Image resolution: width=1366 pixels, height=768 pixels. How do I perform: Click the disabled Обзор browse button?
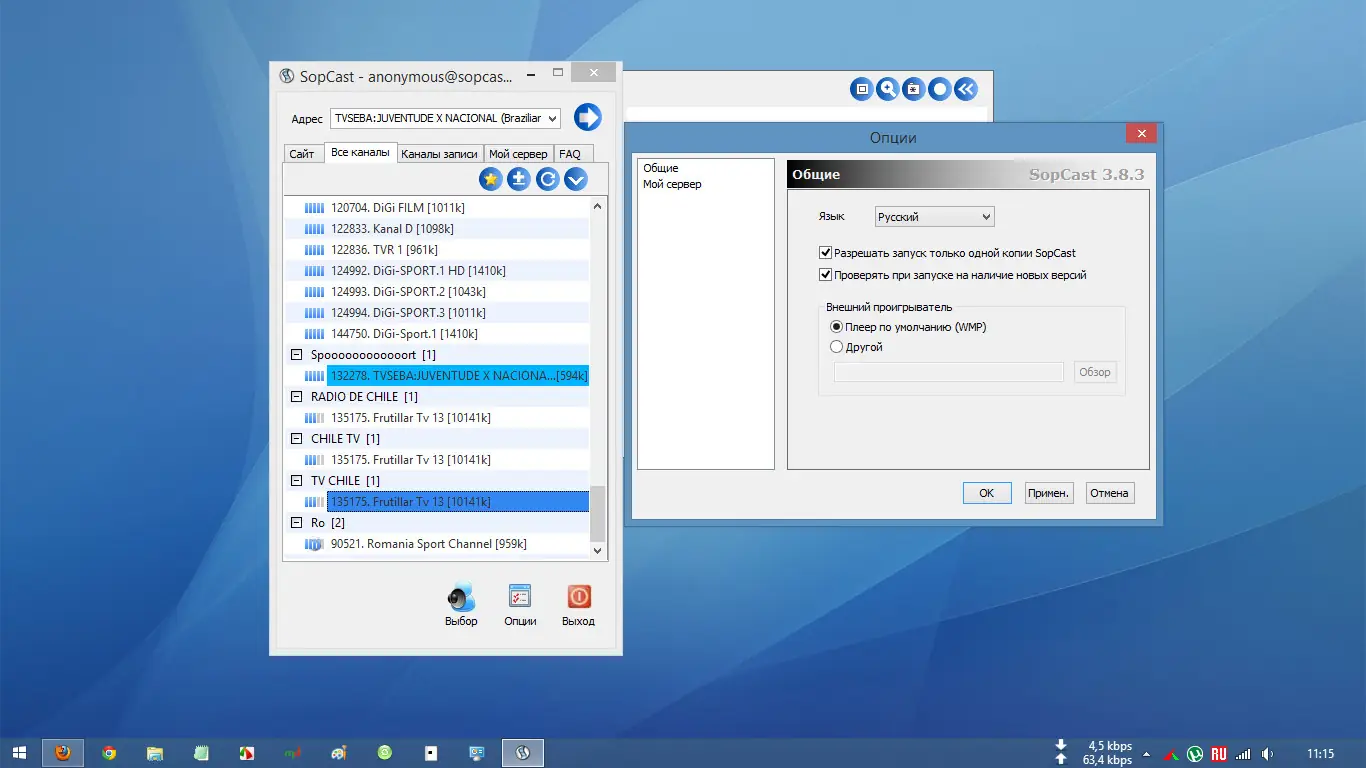coord(1095,372)
